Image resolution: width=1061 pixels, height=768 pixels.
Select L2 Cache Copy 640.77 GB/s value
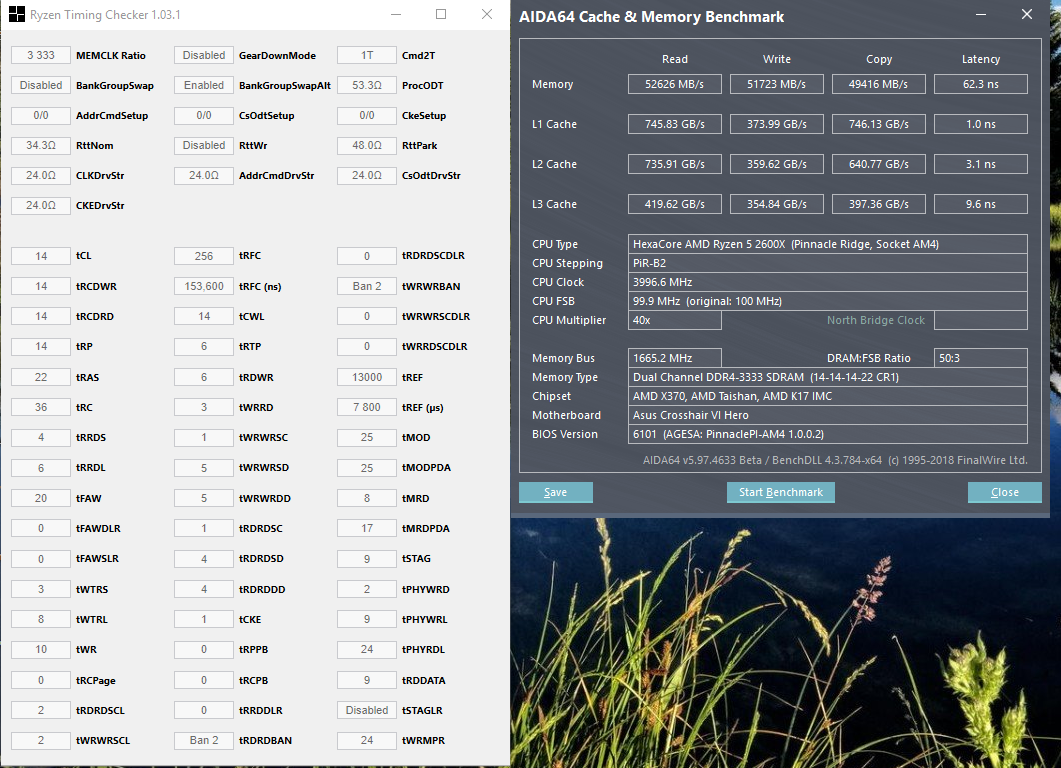(x=878, y=164)
